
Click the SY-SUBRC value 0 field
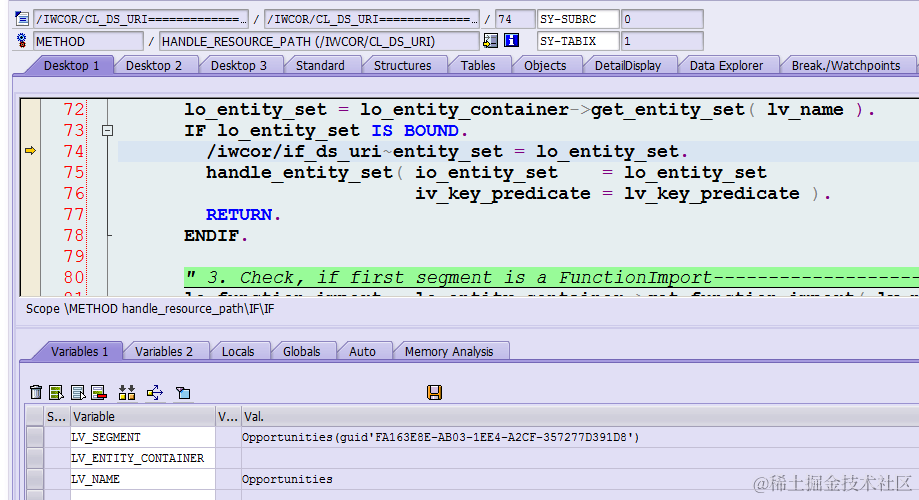[x=662, y=19]
